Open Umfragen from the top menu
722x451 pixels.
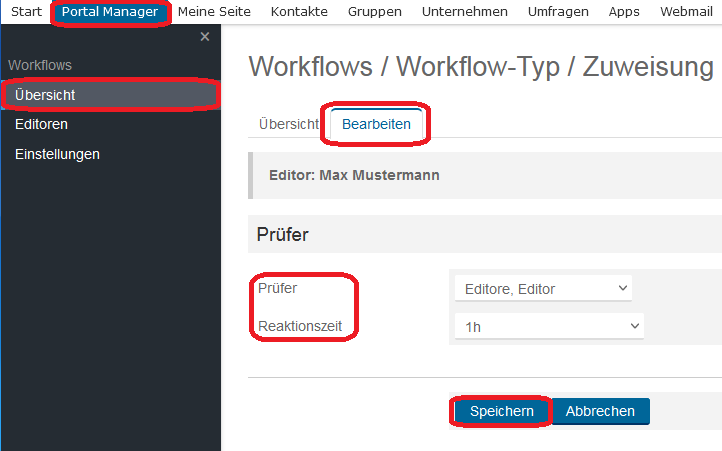coord(558,12)
